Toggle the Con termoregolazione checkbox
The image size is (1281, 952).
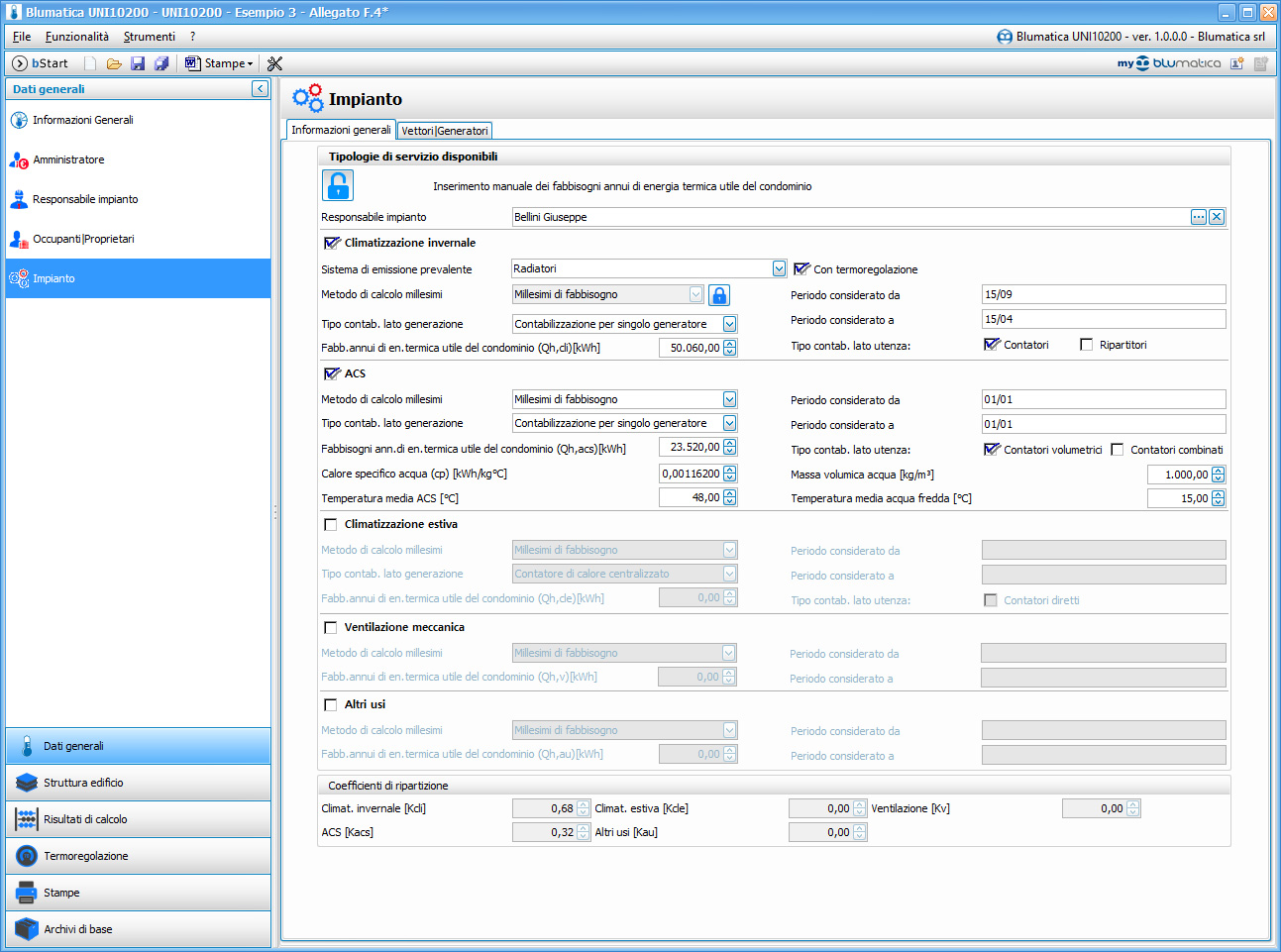point(801,268)
